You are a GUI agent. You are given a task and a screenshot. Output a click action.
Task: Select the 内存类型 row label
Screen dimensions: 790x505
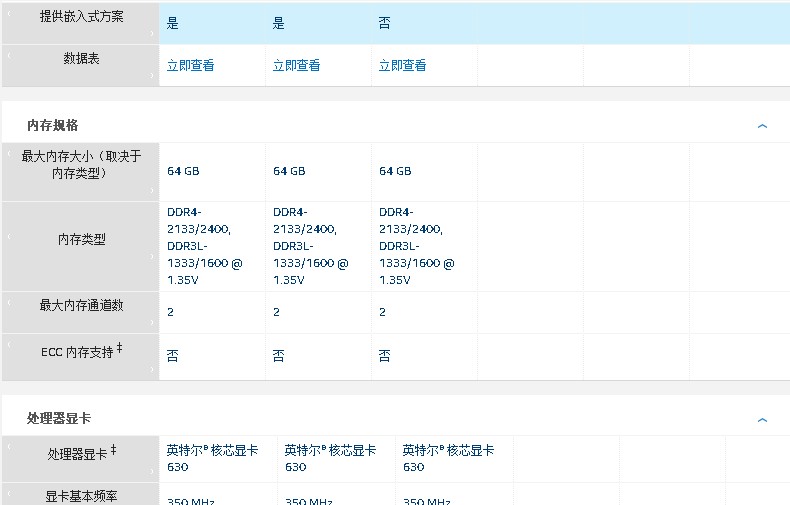[81, 239]
